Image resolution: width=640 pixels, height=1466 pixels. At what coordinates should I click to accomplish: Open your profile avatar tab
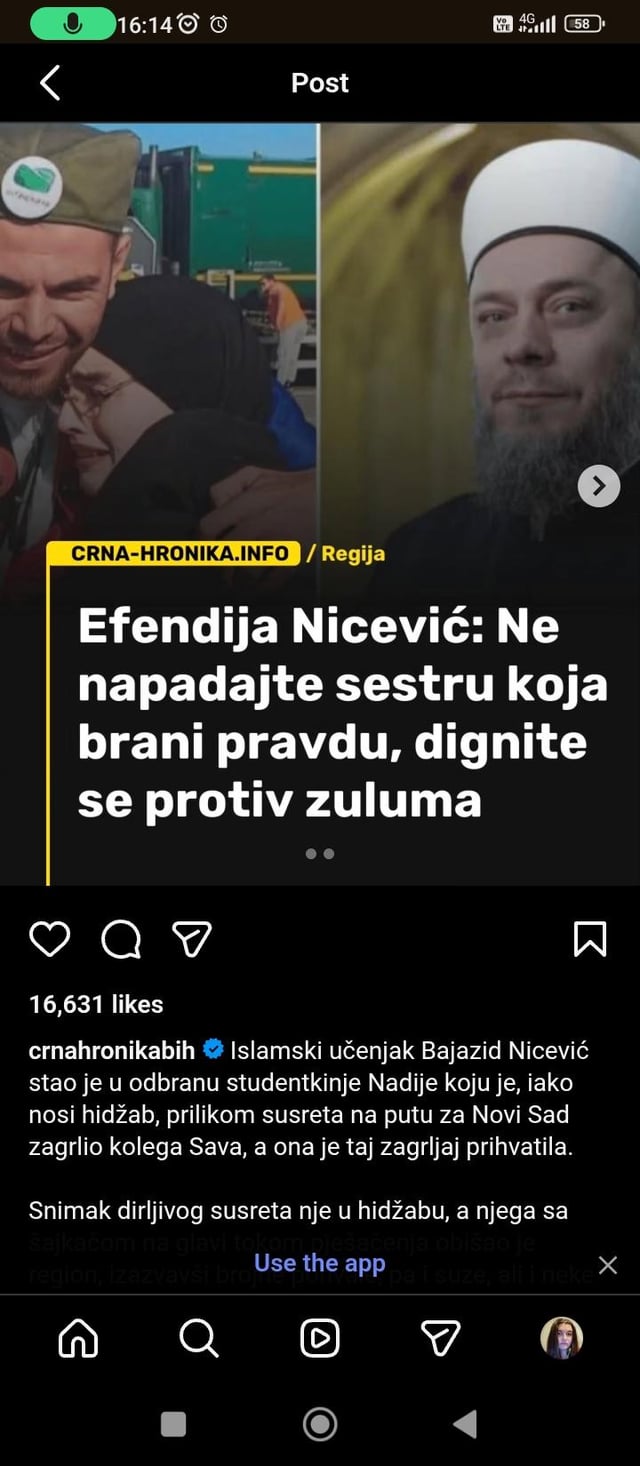561,1337
